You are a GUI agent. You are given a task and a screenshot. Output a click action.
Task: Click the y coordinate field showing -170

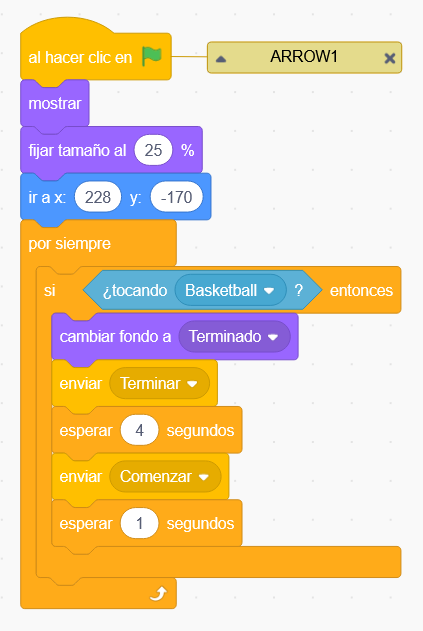(x=176, y=197)
